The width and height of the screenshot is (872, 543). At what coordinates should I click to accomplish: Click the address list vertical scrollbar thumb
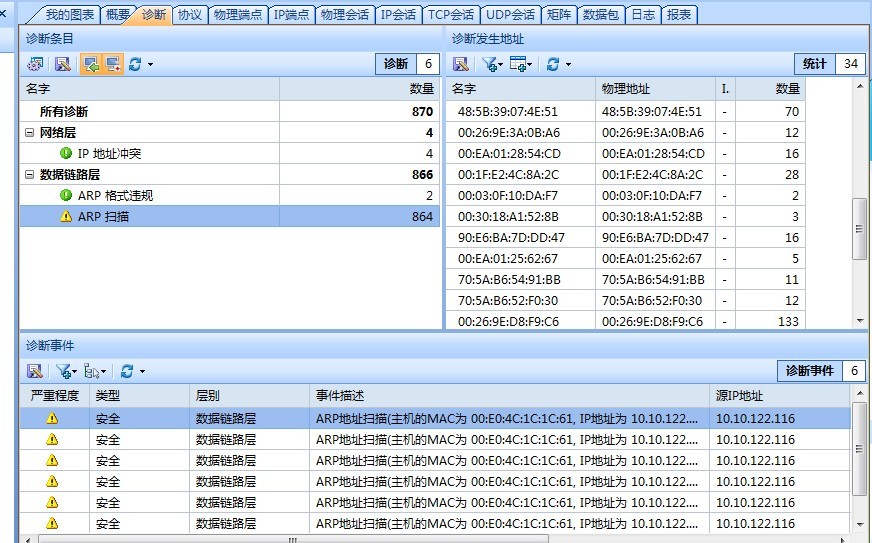(x=859, y=230)
